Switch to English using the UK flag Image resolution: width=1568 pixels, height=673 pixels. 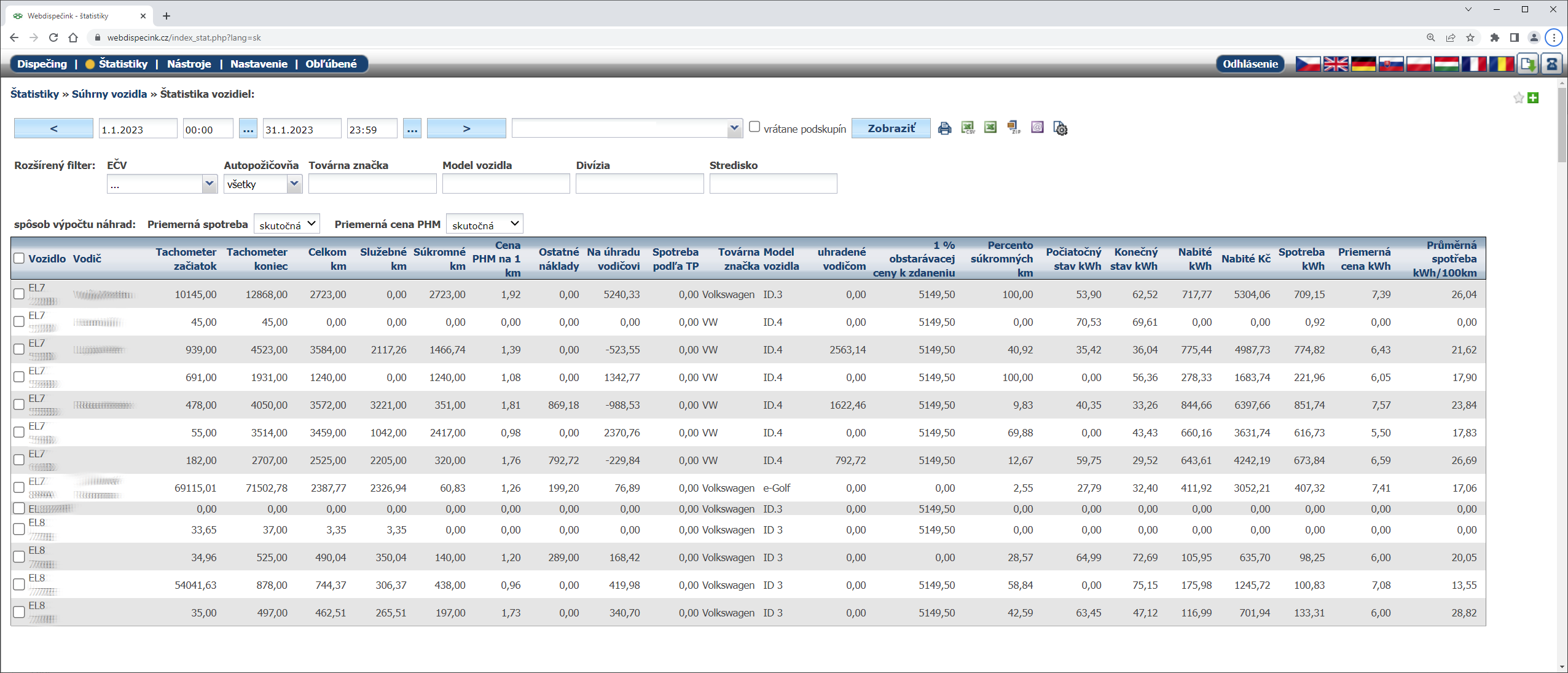[x=1336, y=64]
